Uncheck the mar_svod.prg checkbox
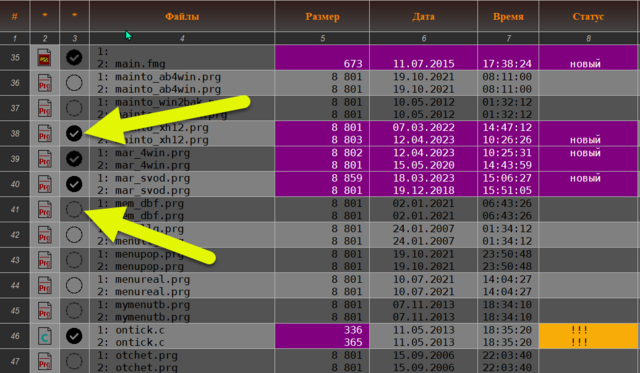 pyautogui.click(x=74, y=184)
